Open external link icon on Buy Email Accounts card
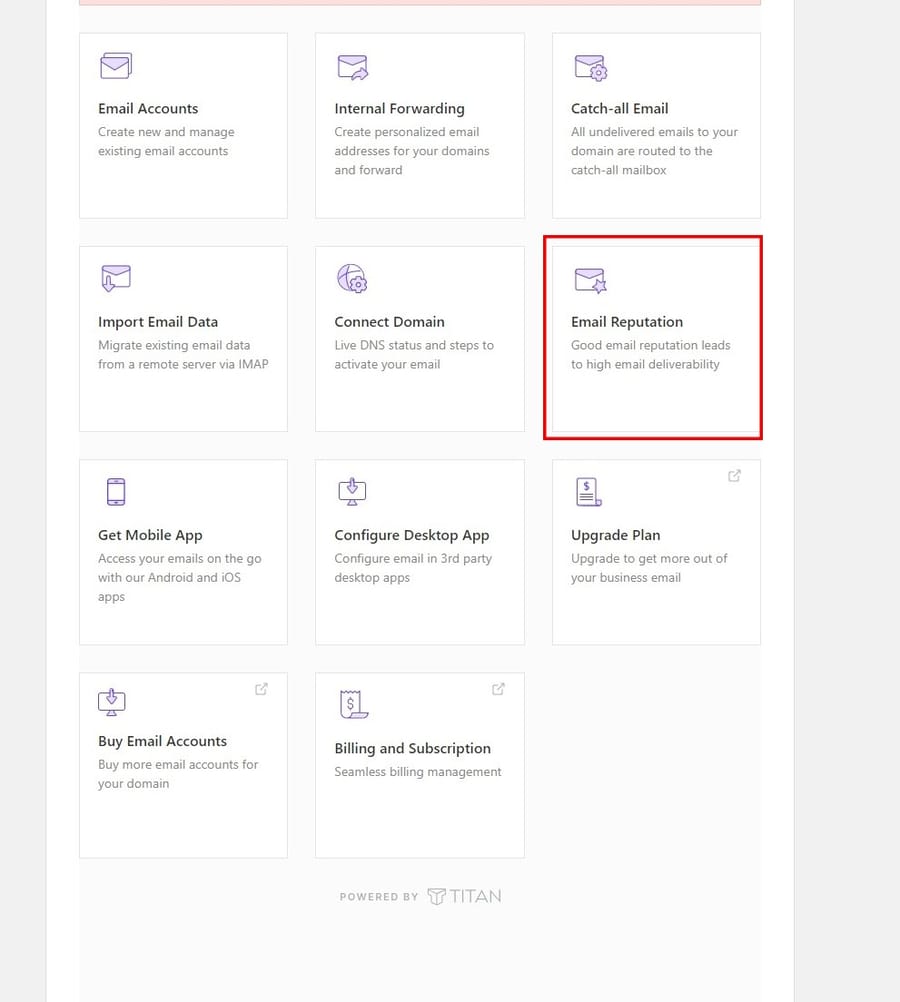900x1002 pixels. pos(261,689)
